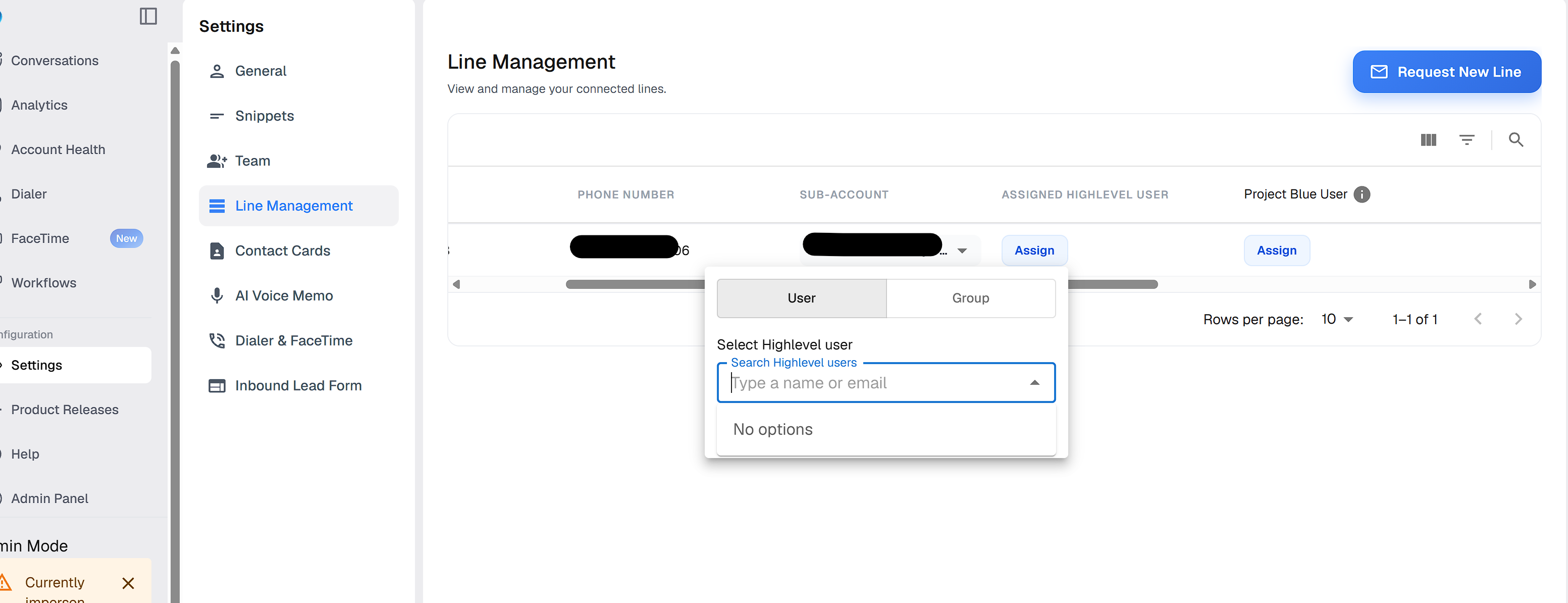The image size is (1568, 603).
Task: Click the AI Voice Memo microphone icon
Action: tap(217, 296)
